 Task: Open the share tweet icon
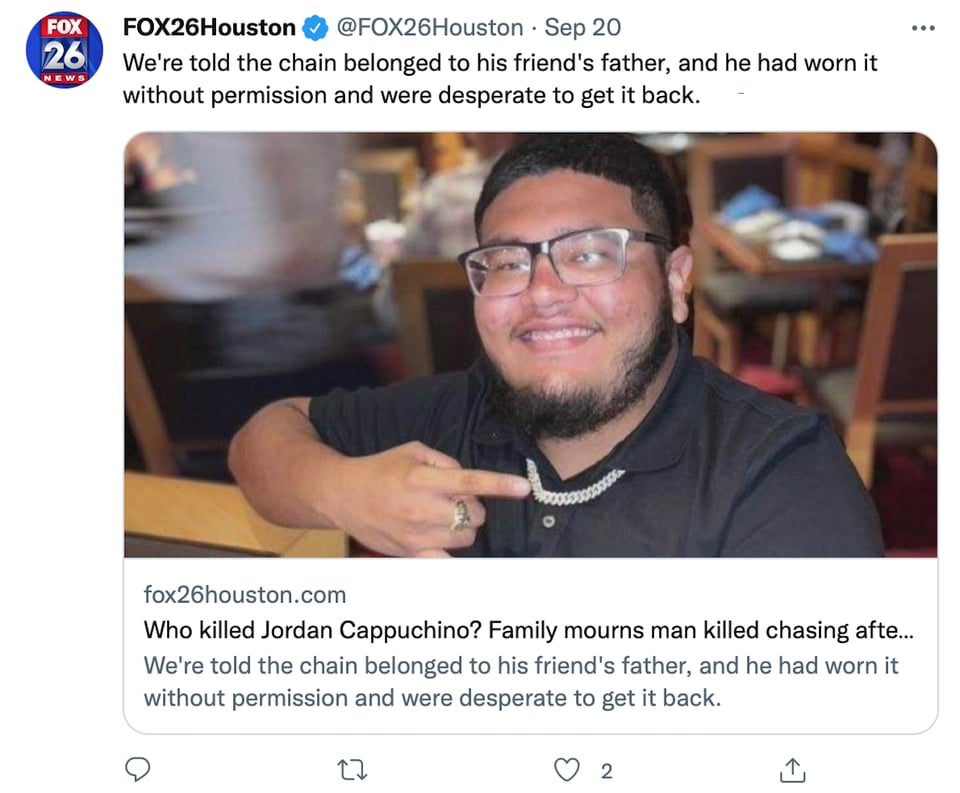click(792, 770)
